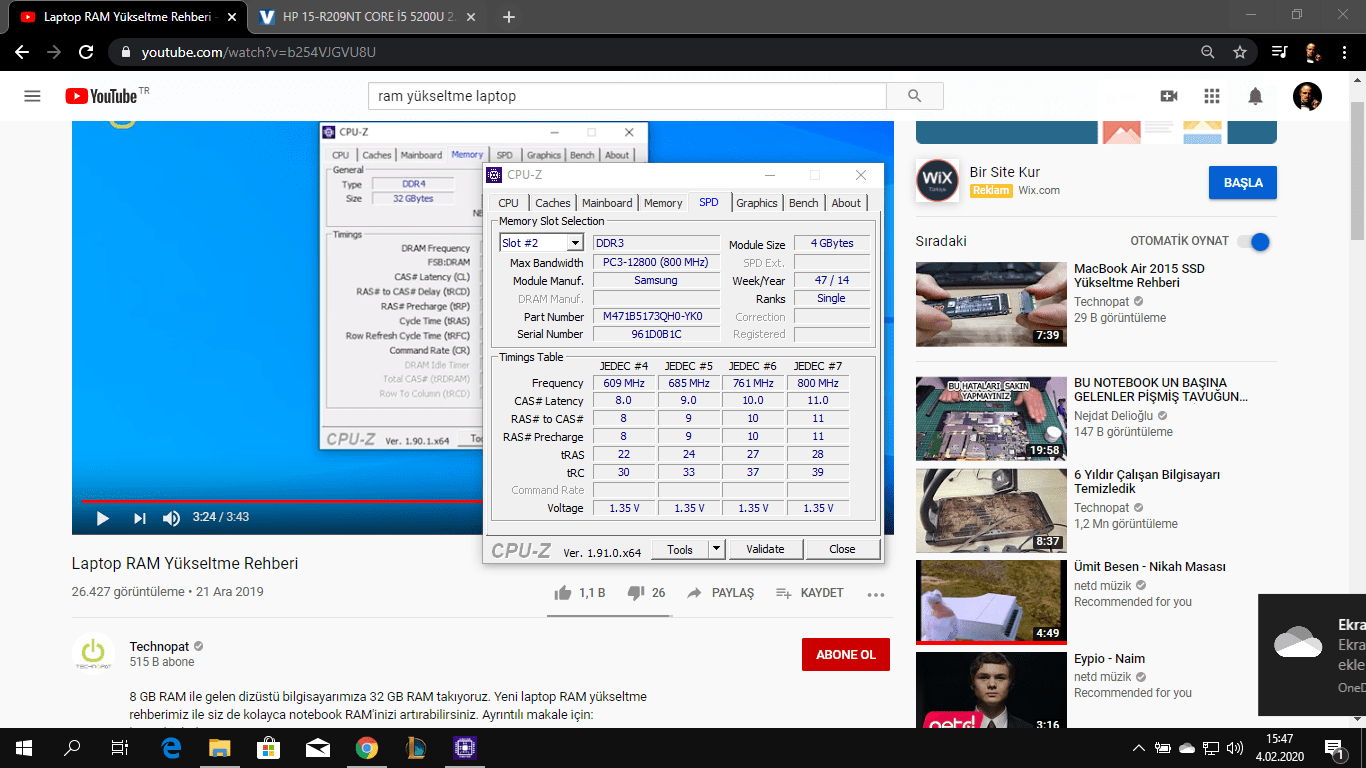Open the Technopat channel name under the video
Viewport: 1366px width, 768px height.
(159, 647)
